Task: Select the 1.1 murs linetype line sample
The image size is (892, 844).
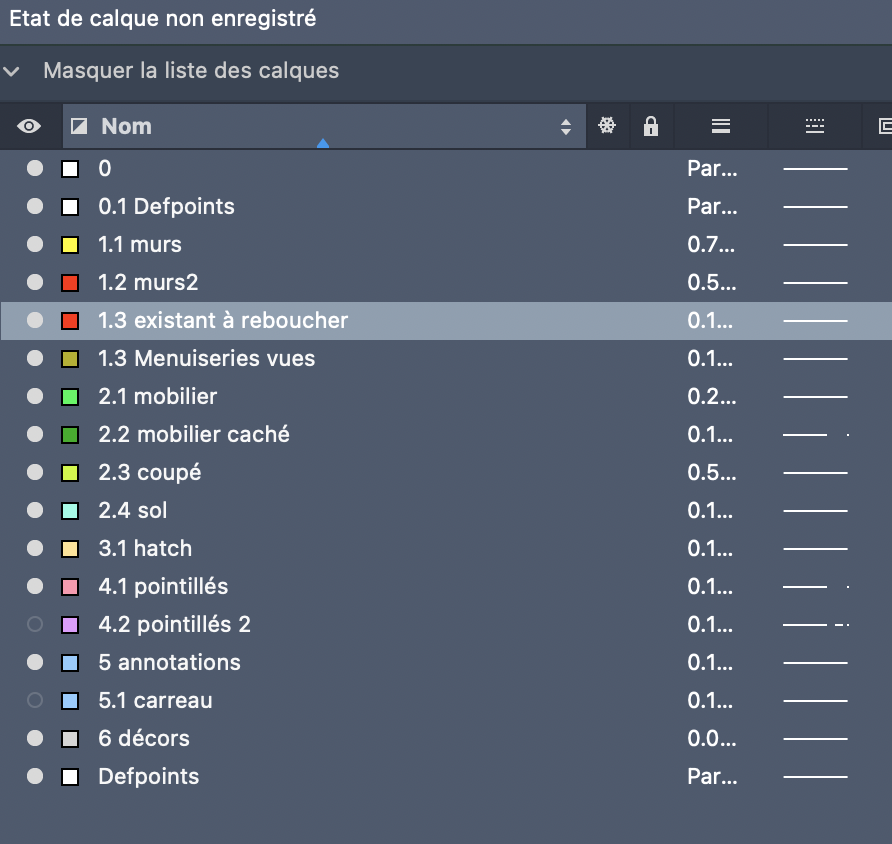Action: coord(815,245)
